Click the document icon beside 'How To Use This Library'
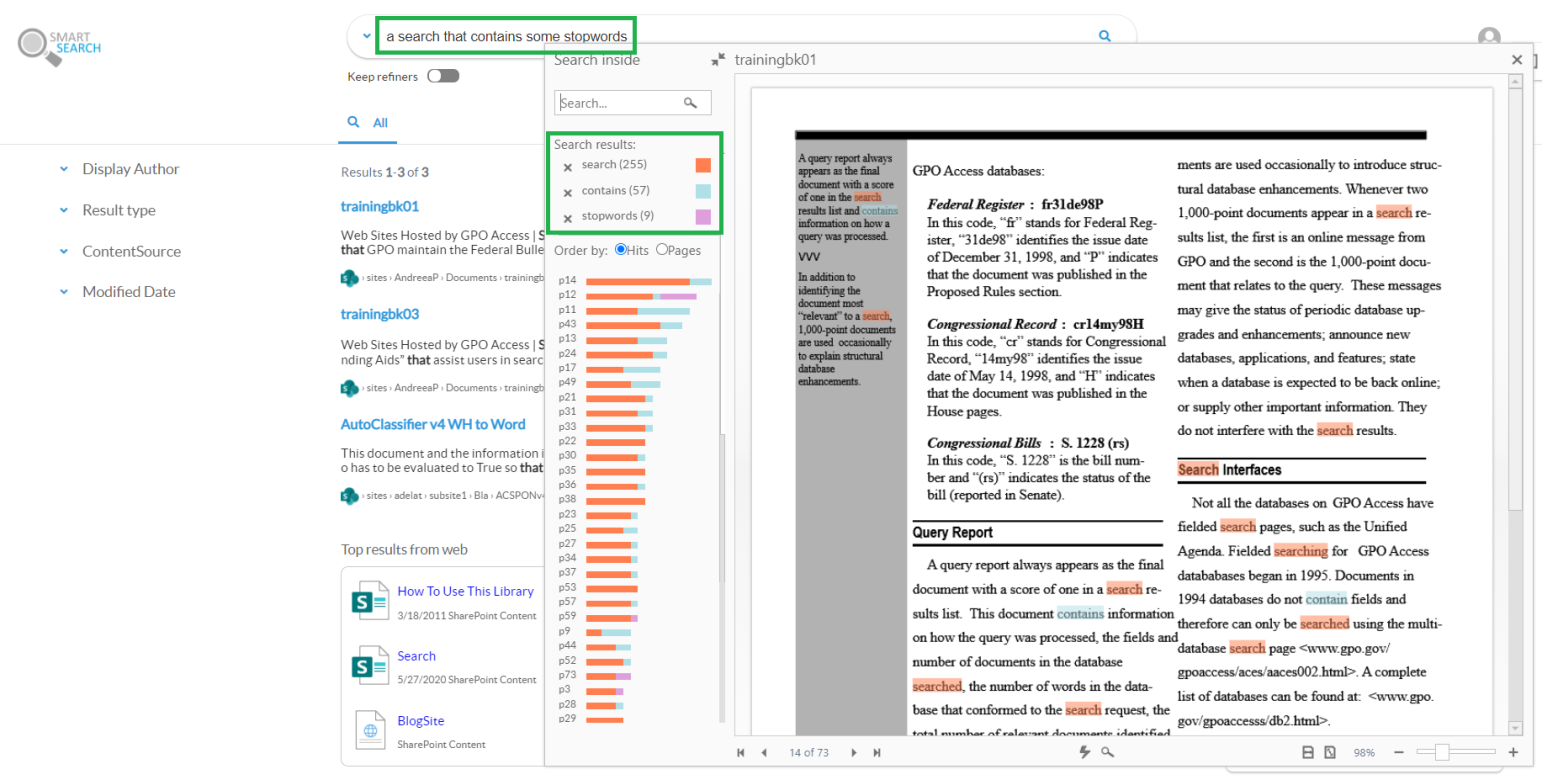Image resolution: width=1542 pixels, height=780 pixels. pos(370,601)
